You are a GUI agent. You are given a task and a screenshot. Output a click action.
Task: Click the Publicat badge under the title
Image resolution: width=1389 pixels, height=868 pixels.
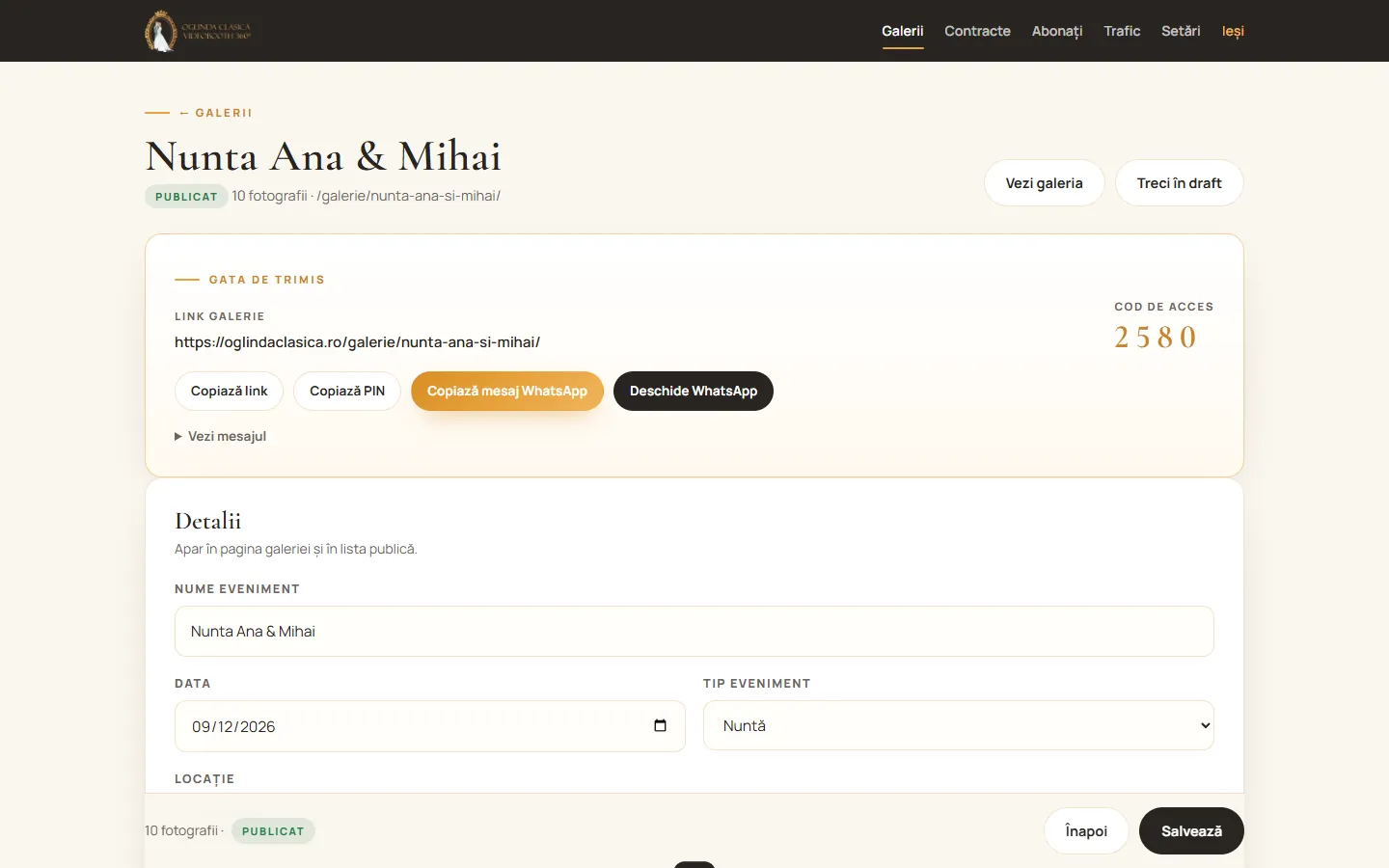[186, 196]
